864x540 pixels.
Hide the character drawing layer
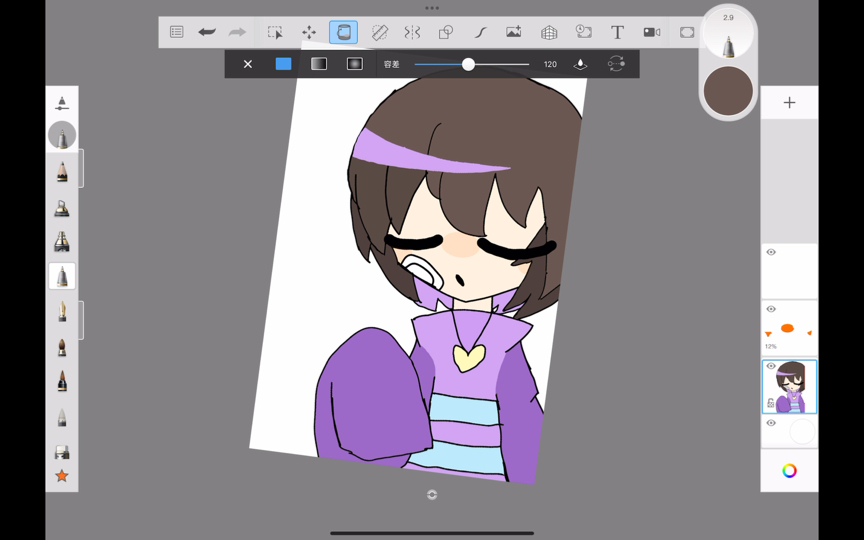[771, 366]
